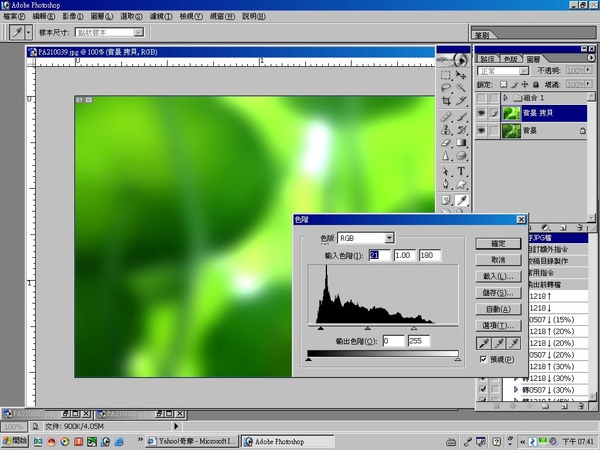
Task: Open the 圖層(L) menu
Action: (x=102, y=16)
